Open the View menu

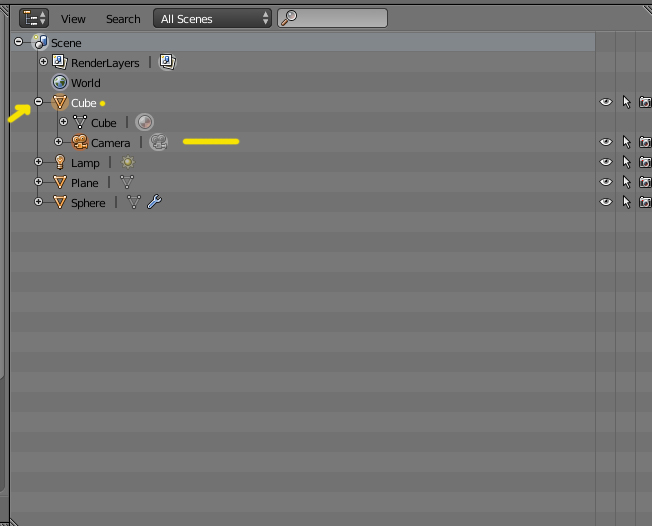(x=73, y=19)
